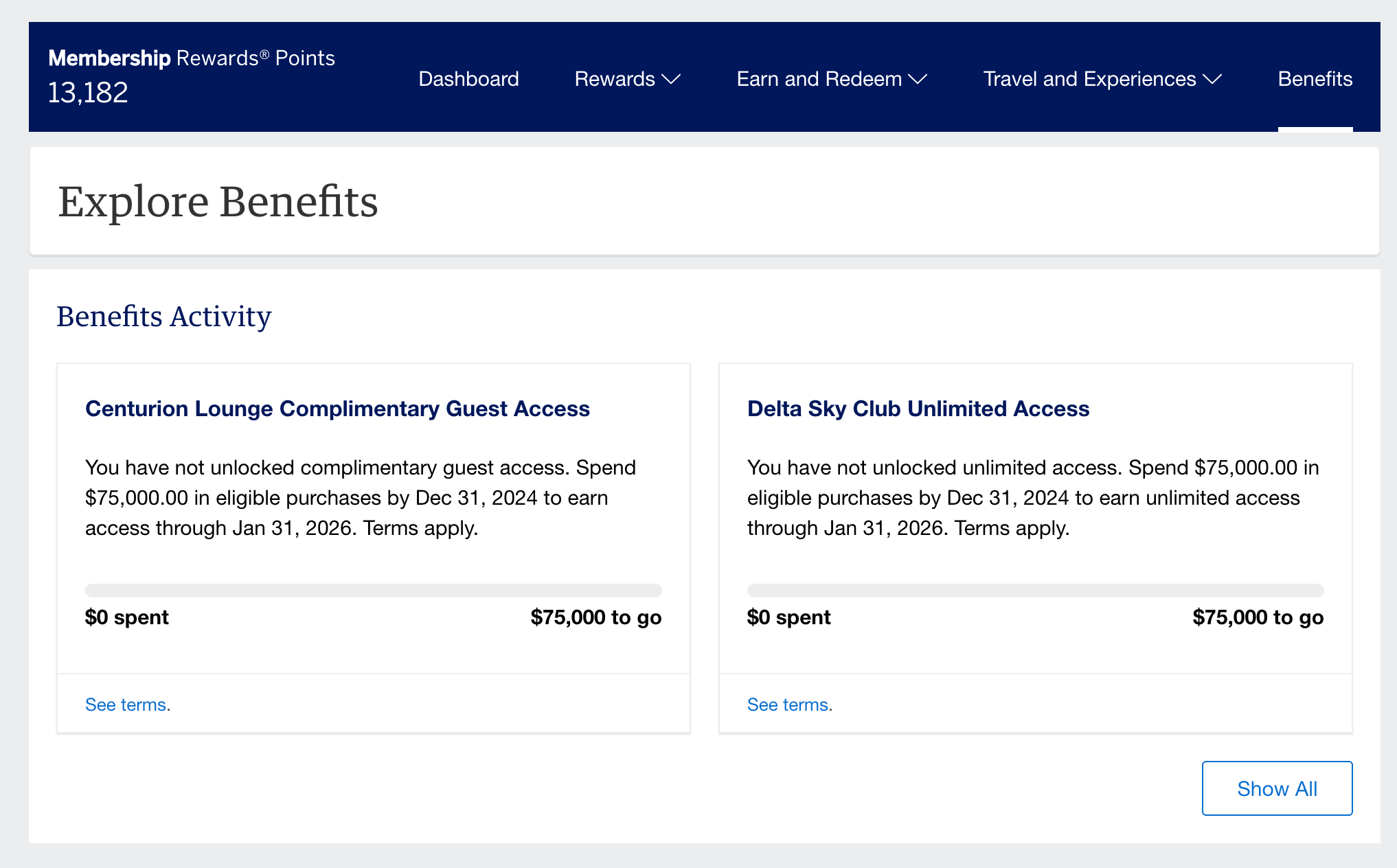Click the Benefits Activity heading
This screenshot has height=868, width=1397.
click(163, 317)
